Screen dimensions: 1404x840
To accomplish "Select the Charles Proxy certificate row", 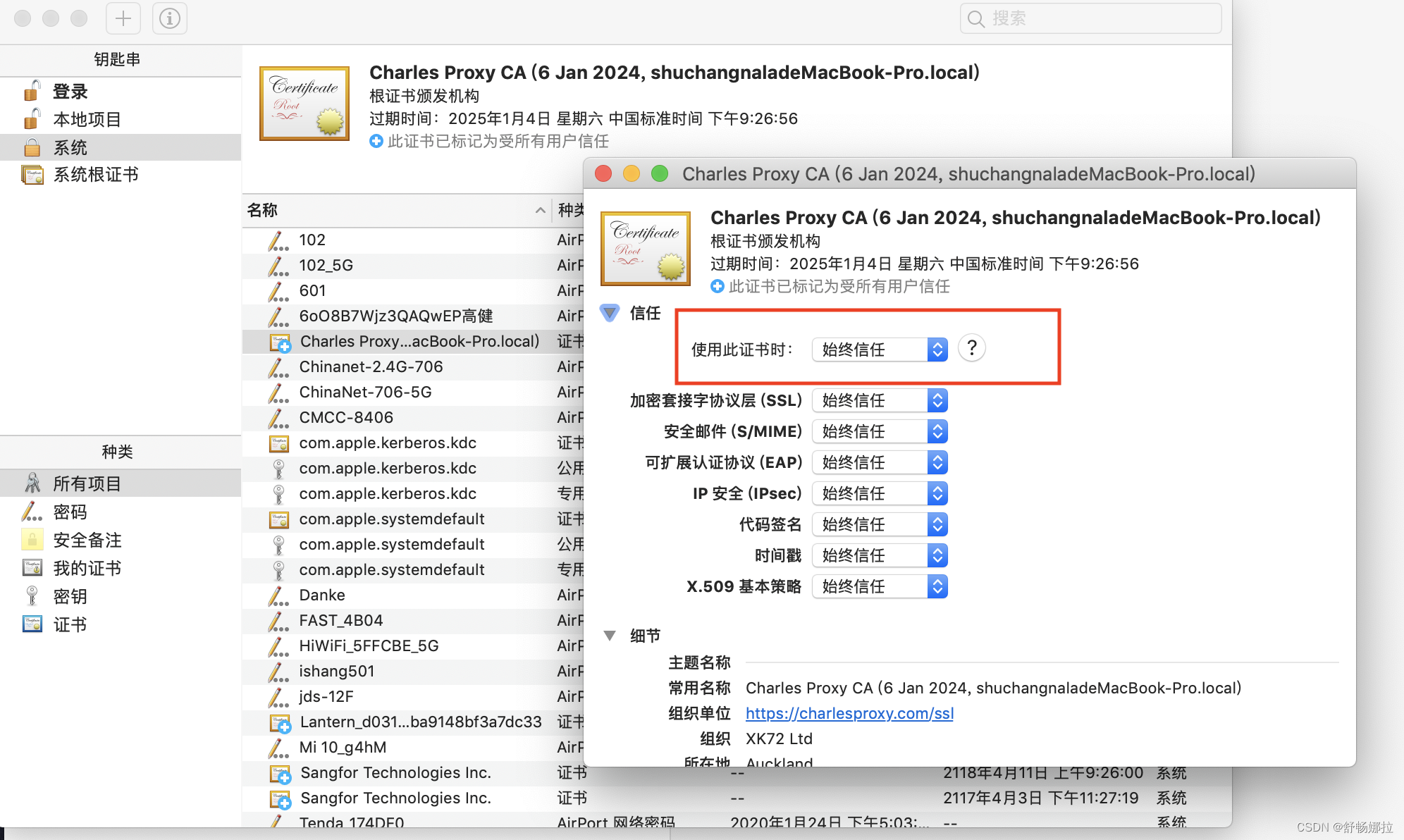I will pyautogui.click(x=412, y=341).
